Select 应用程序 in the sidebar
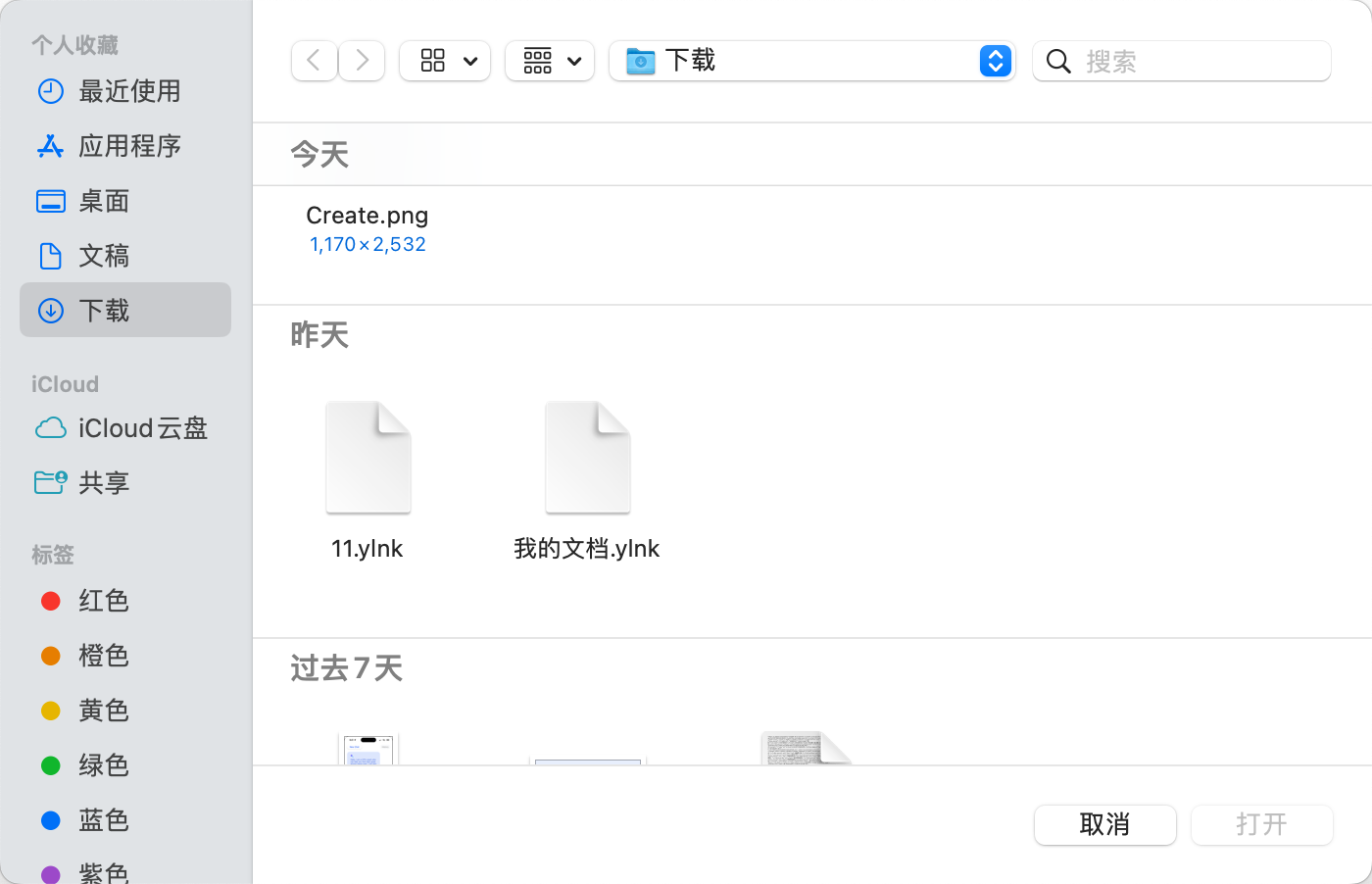The width and height of the screenshot is (1372, 884). point(125,146)
